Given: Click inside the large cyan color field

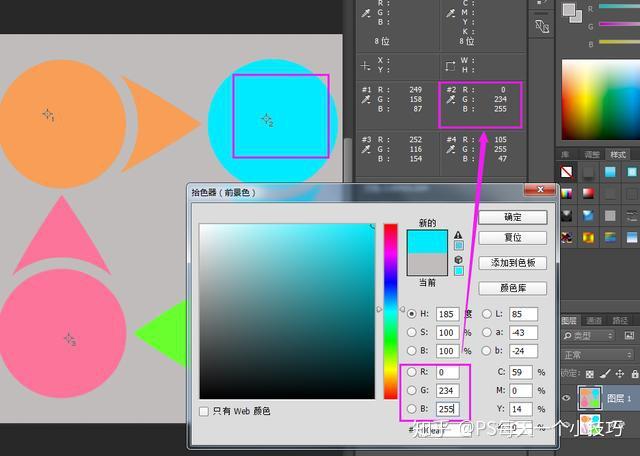Looking at the screenshot, I should (x=287, y=311).
